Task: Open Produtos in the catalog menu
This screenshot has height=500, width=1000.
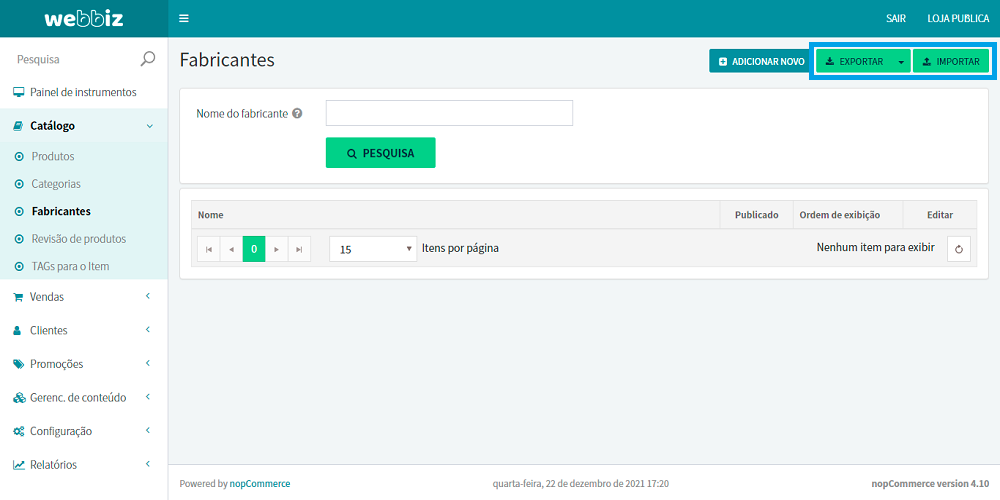Action: [x=53, y=157]
